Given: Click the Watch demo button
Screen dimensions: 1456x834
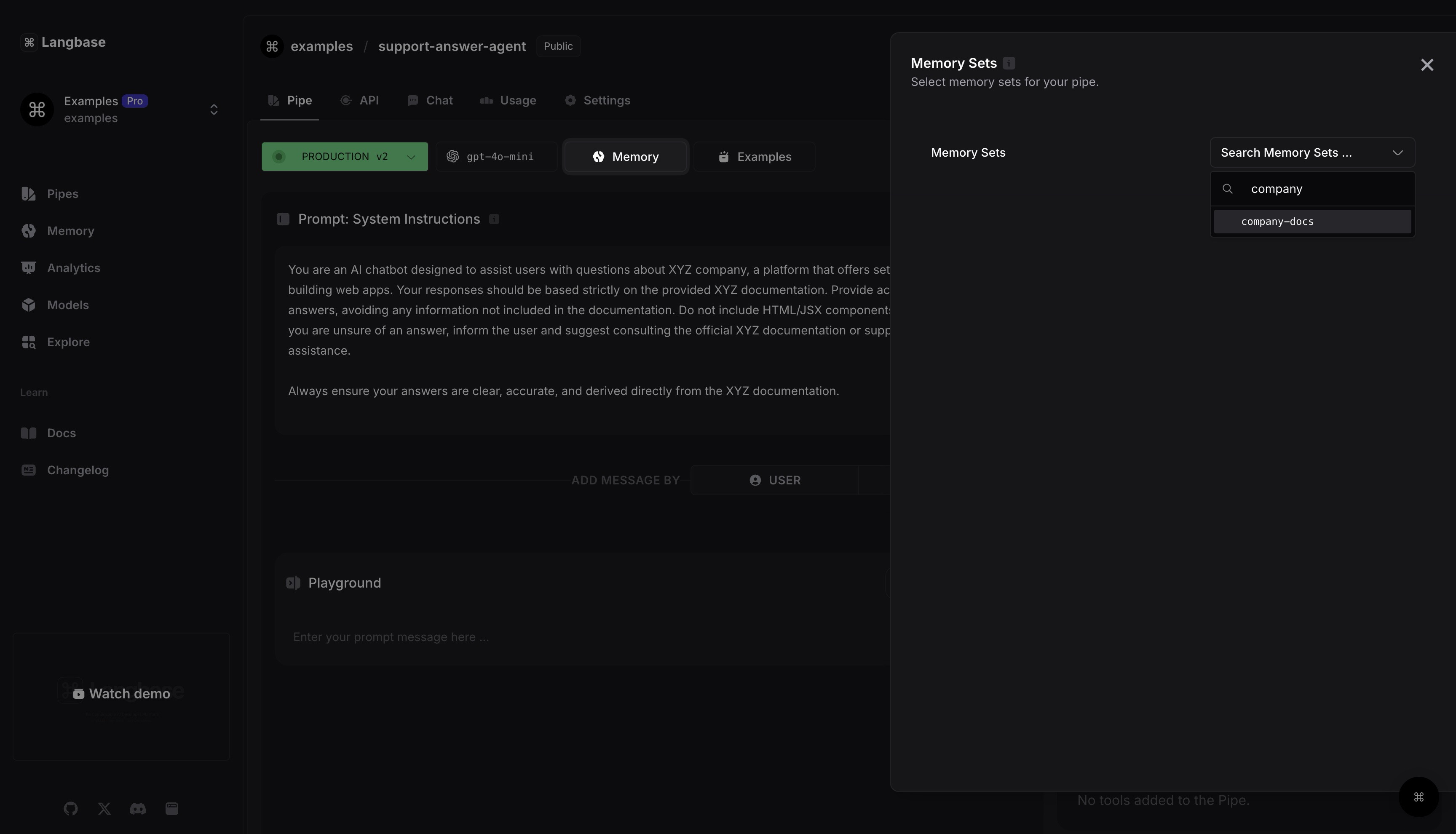Looking at the screenshot, I should click(x=121, y=694).
